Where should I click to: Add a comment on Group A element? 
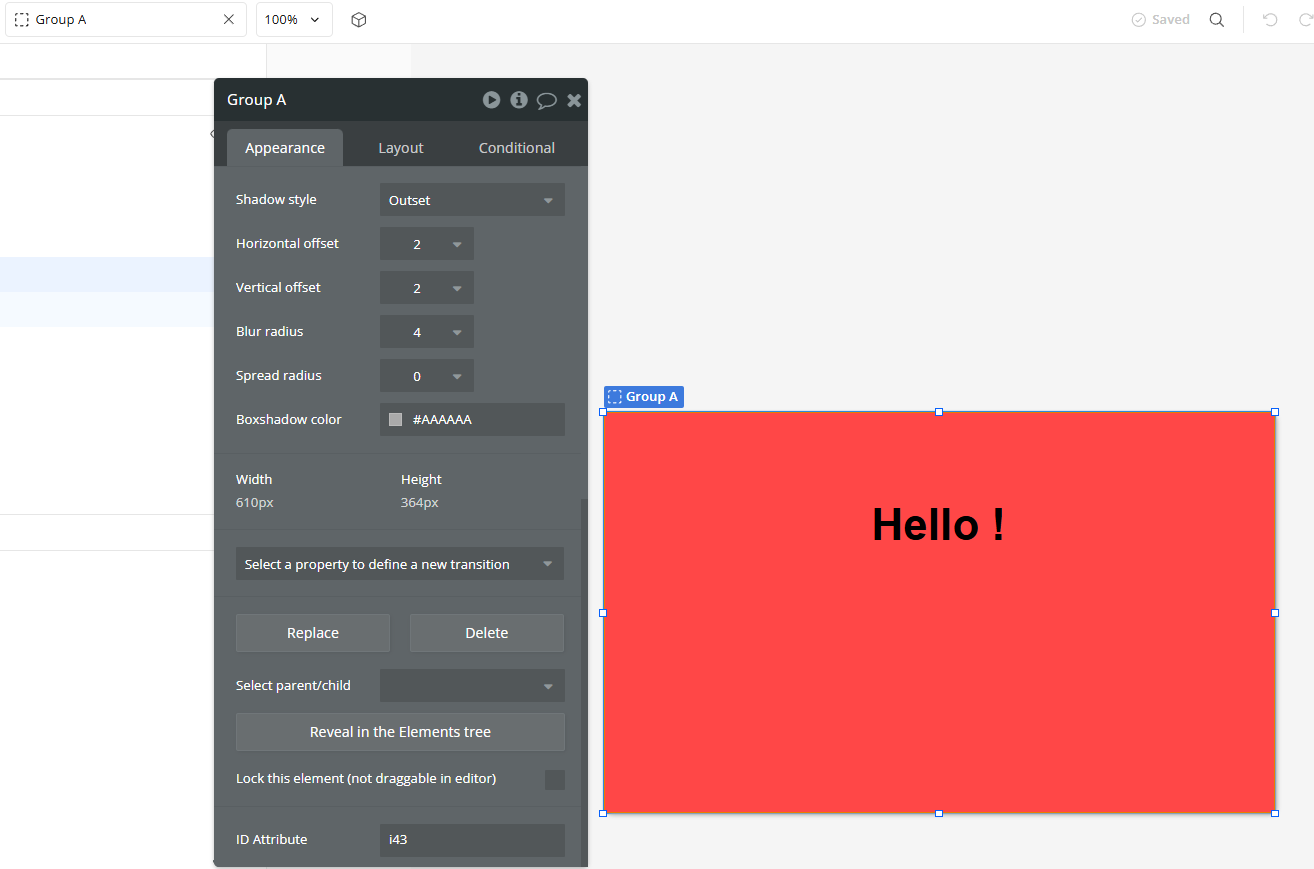546,100
